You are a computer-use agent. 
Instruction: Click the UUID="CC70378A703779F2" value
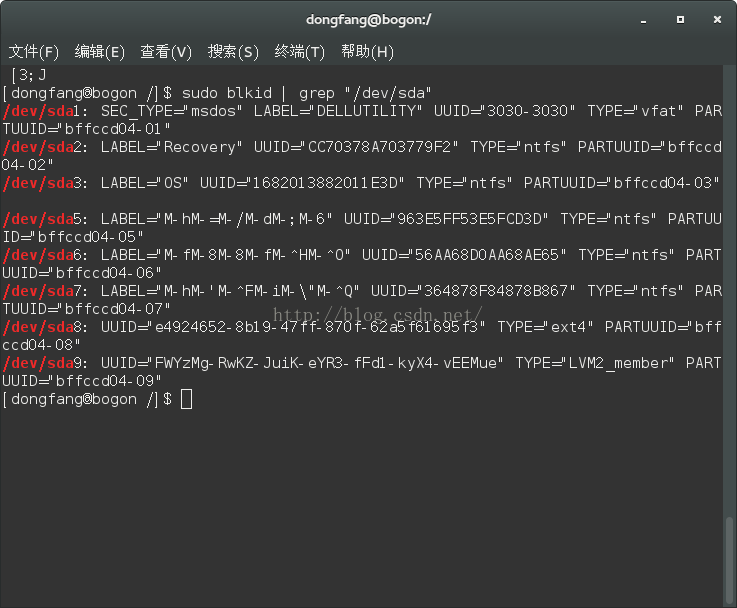pos(356,147)
